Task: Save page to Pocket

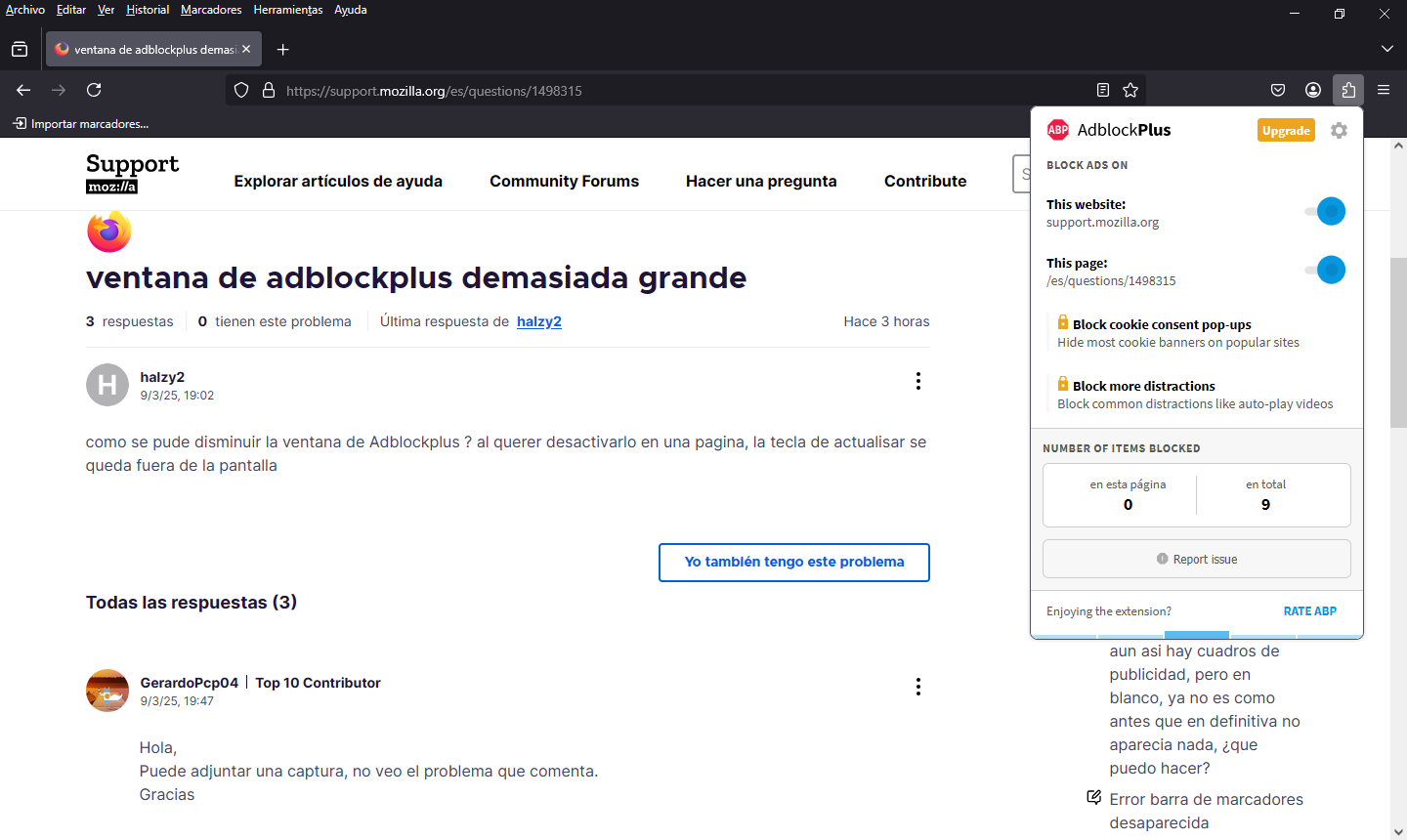Action: [x=1278, y=90]
